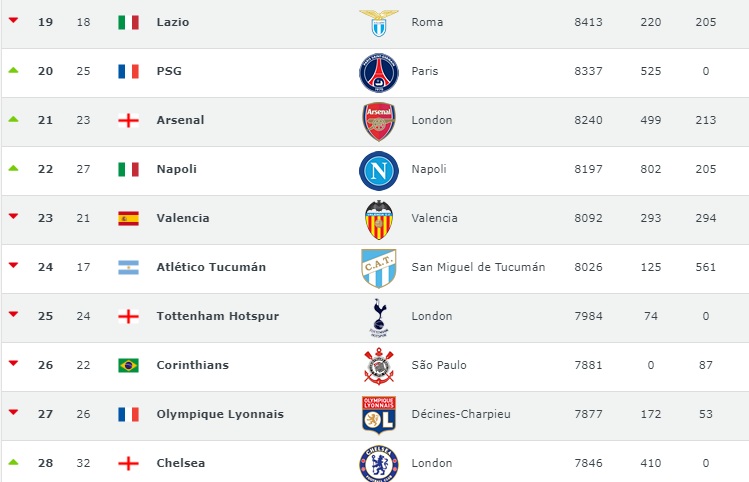Click the Valencia bat crest
Image resolution: width=749 pixels, height=482 pixels.
379,220
